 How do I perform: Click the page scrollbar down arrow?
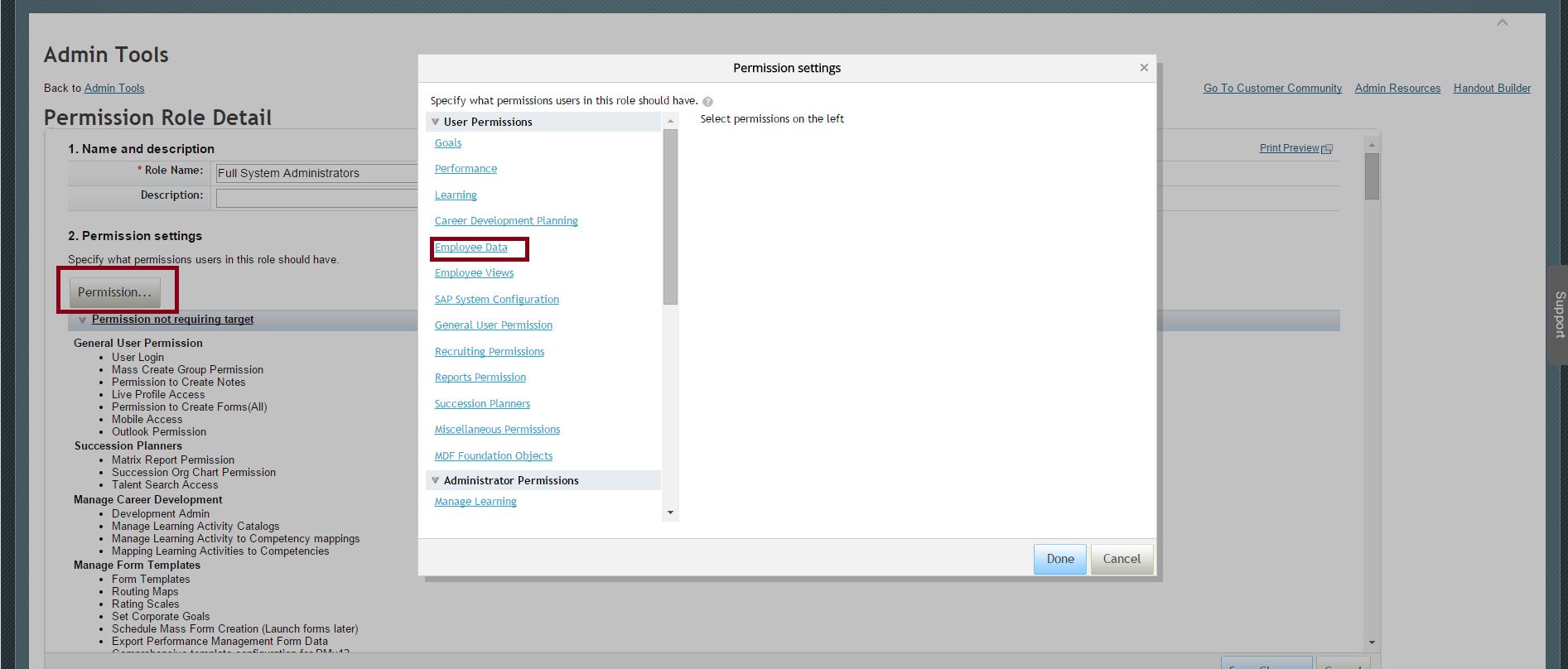1372,643
